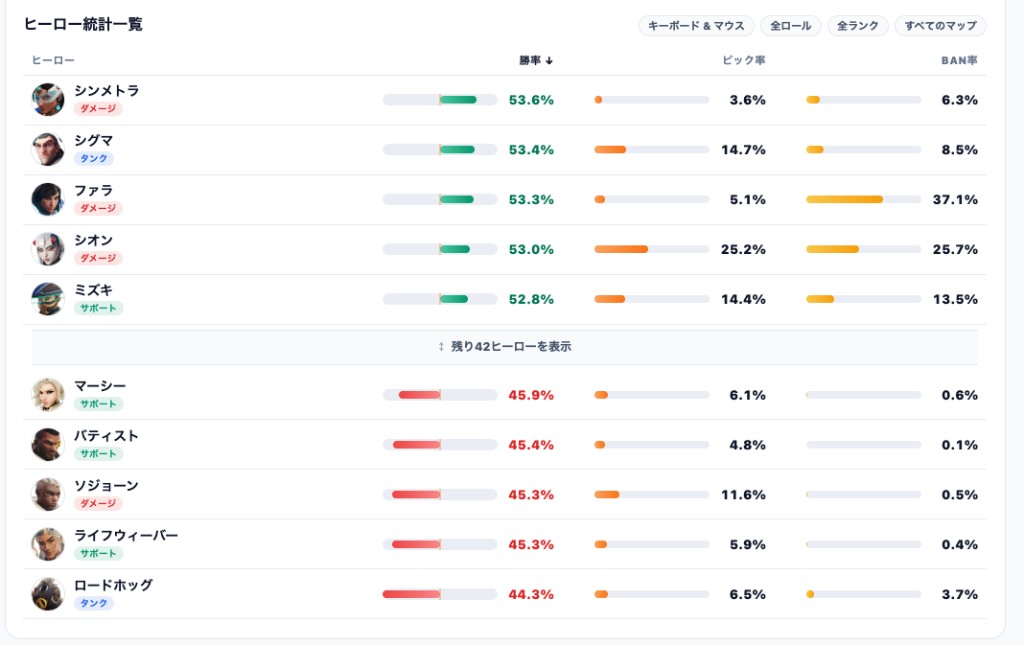This screenshot has width=1024, height=645.
Task: Click the サポート tag under ライフウィーバー
Action: pyautogui.click(x=98, y=554)
